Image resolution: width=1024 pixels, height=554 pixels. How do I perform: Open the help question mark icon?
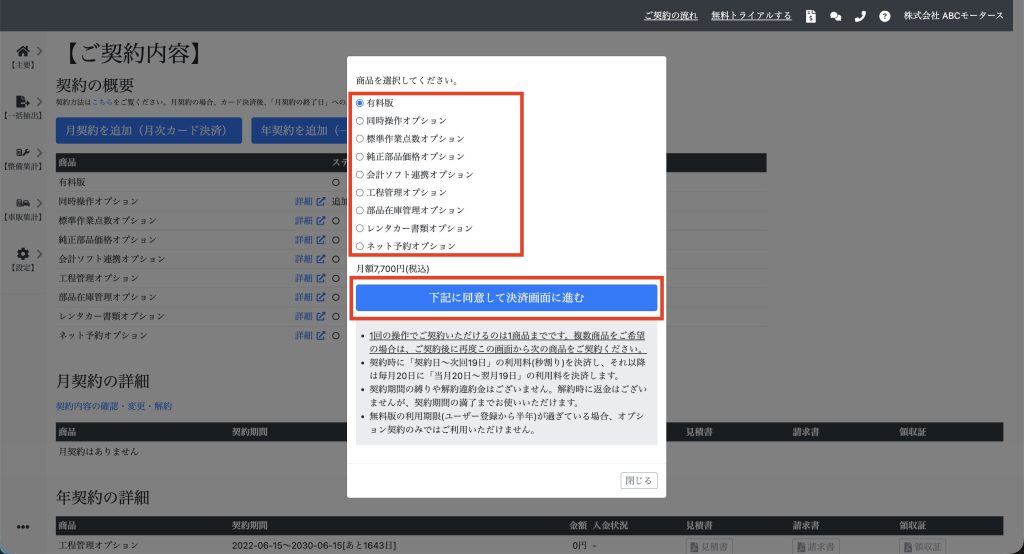coord(884,16)
